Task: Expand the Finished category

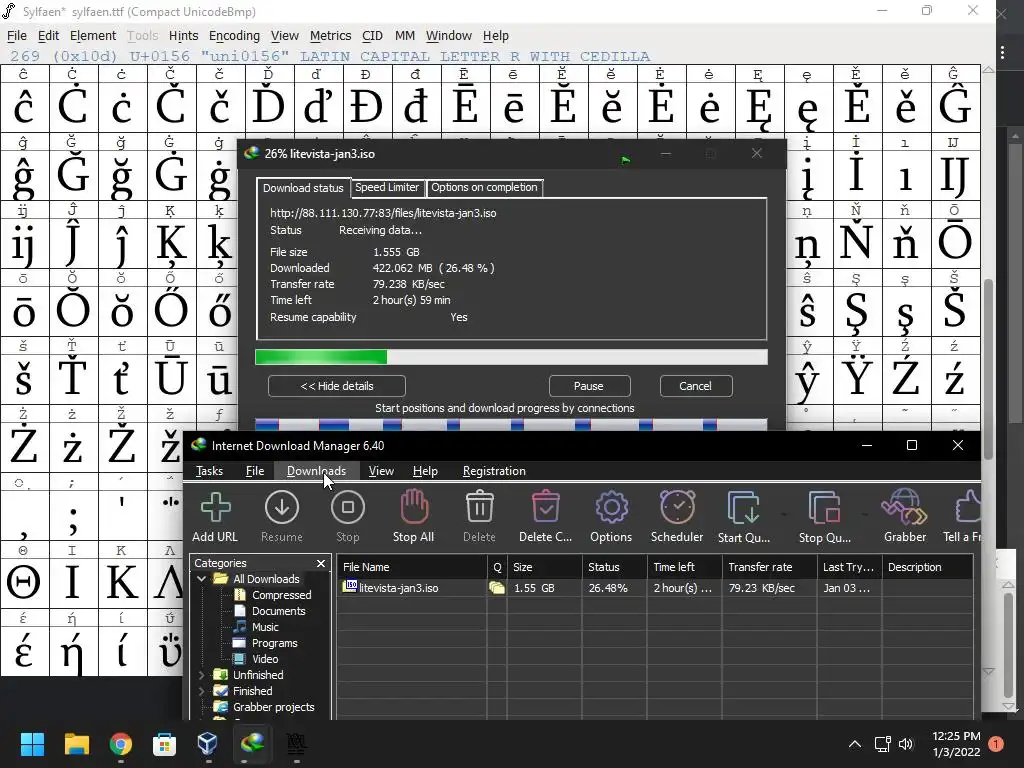Action: (x=202, y=691)
